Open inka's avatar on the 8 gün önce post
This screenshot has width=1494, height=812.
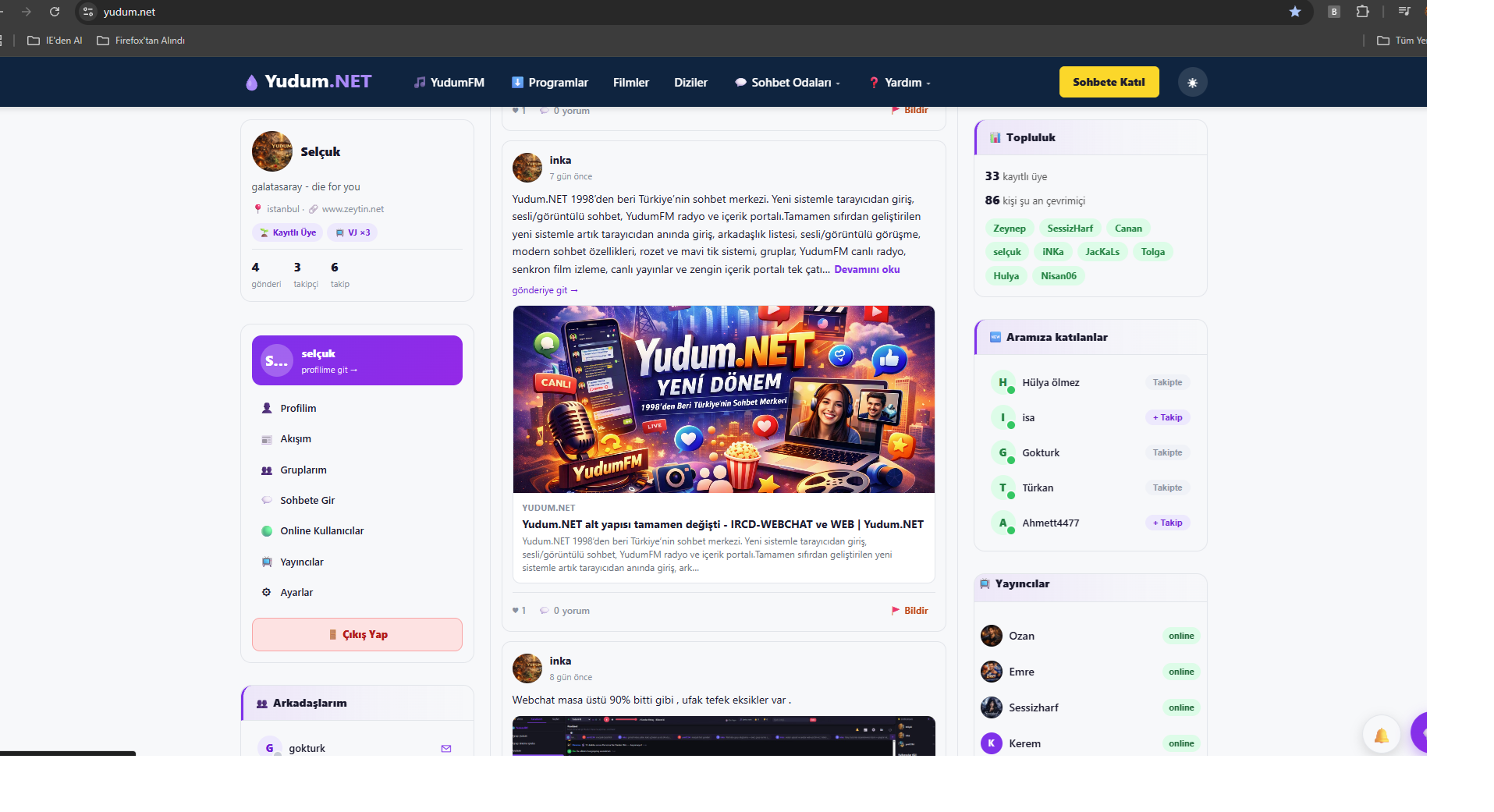527,668
